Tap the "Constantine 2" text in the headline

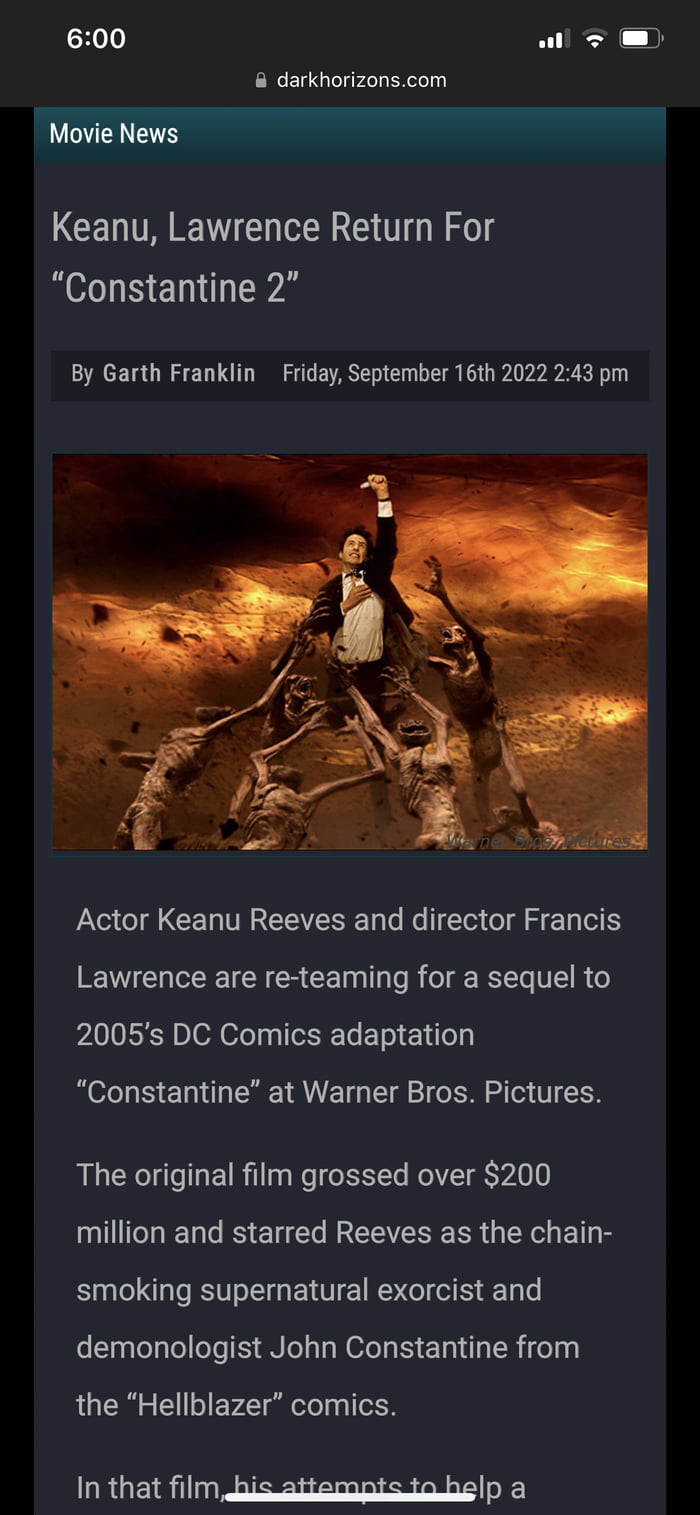pyautogui.click(x=175, y=288)
